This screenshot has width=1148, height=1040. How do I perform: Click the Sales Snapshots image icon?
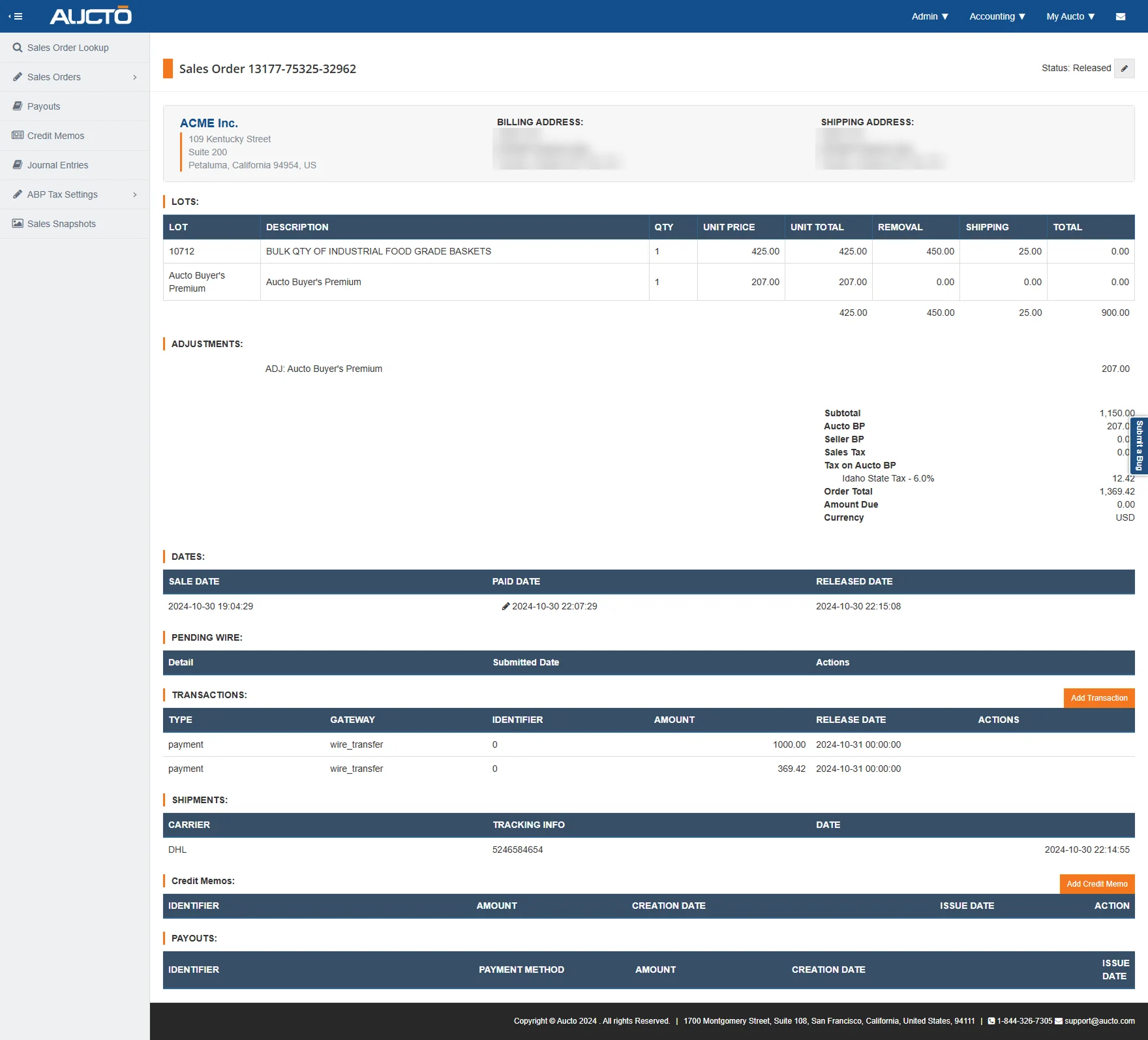click(18, 224)
